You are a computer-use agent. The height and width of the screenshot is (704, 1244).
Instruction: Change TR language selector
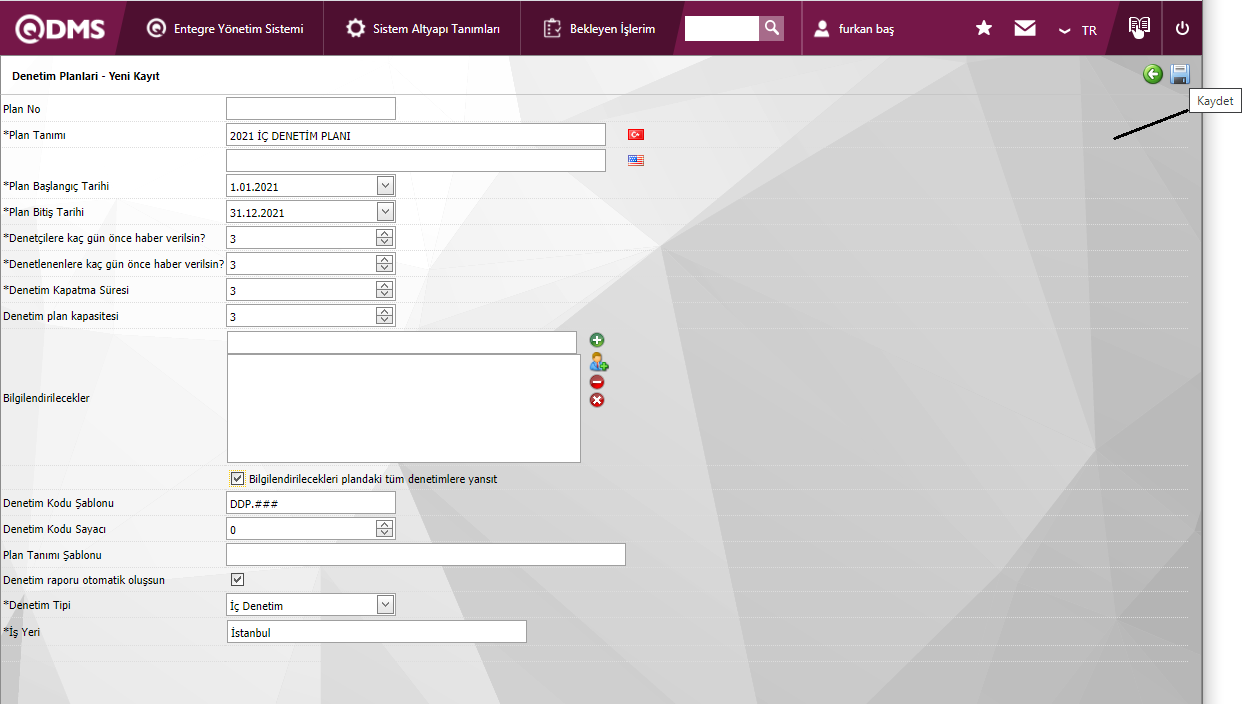(x=1078, y=30)
